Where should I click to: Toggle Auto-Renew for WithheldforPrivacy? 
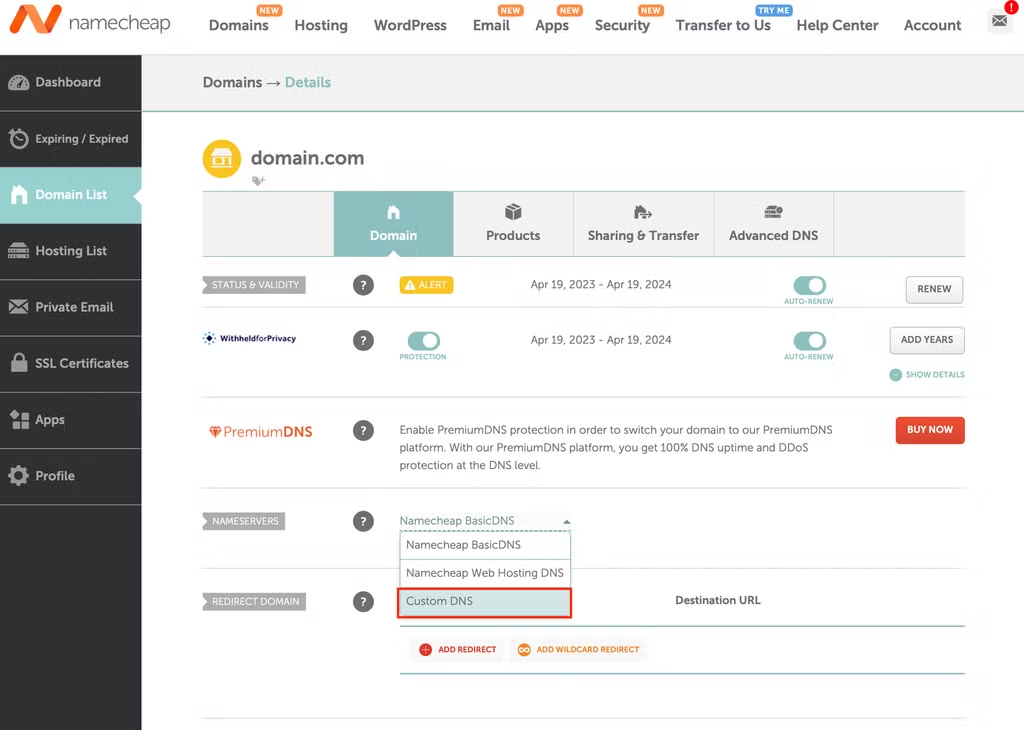coord(809,341)
